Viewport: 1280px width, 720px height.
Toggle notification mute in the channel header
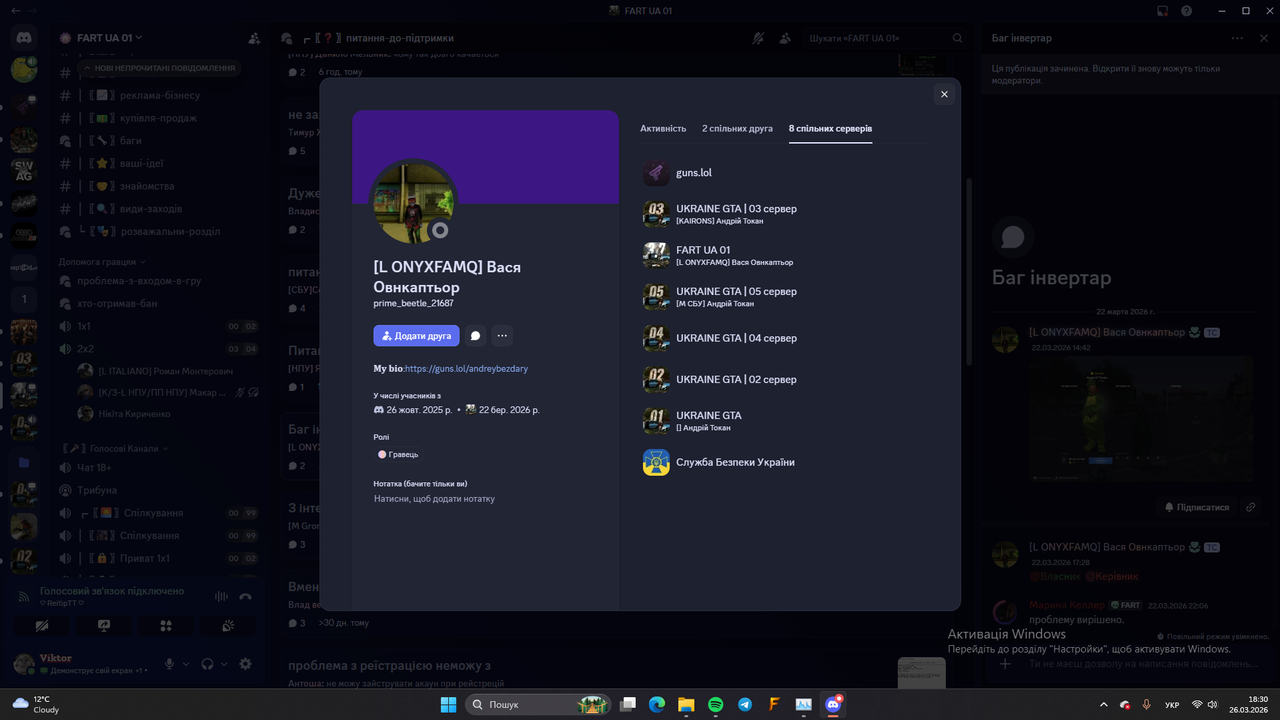[759, 38]
